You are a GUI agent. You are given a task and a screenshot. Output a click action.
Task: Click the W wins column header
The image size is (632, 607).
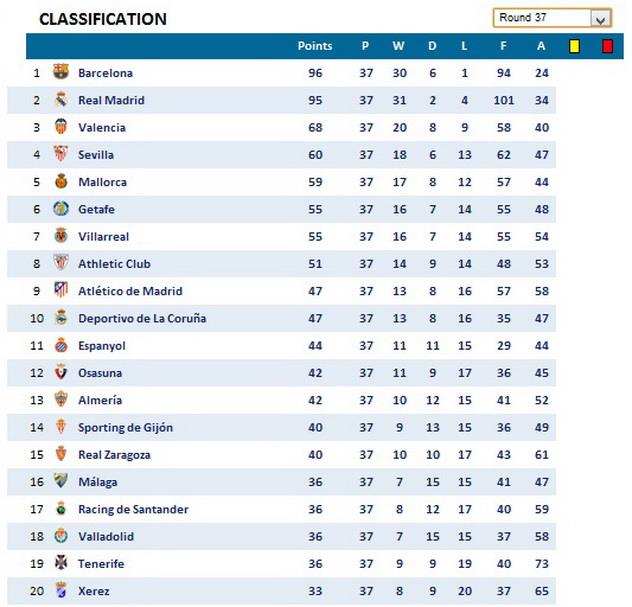[x=398, y=46]
